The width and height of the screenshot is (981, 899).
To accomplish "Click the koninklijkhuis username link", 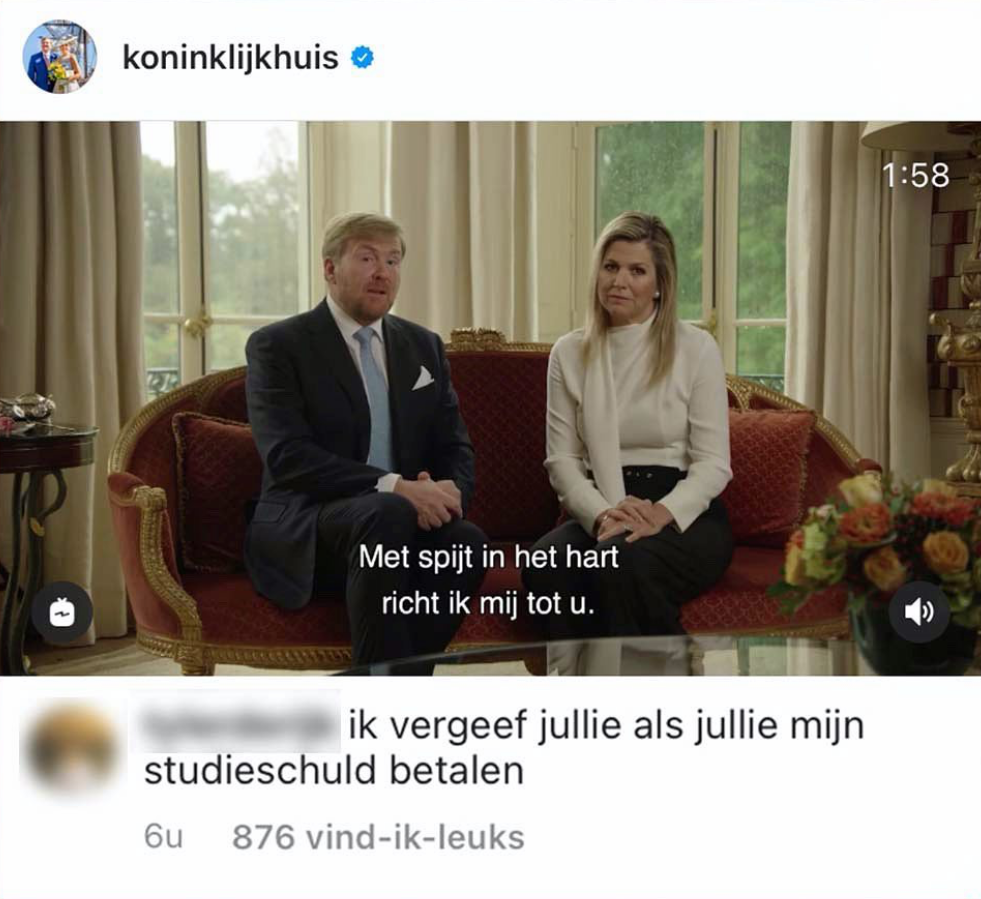I will 230,58.
